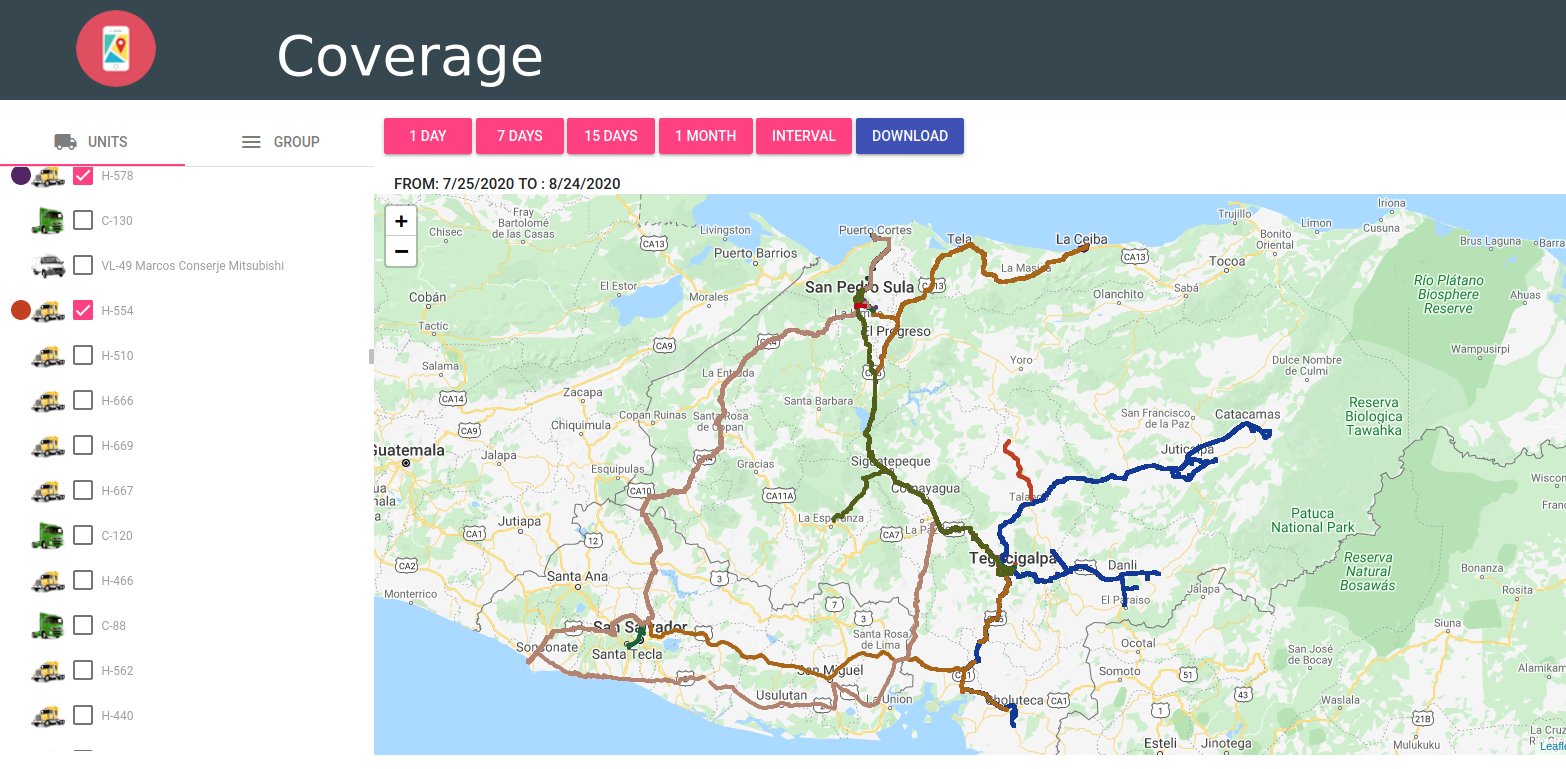Screen dimensions: 1566x769
Task: Click the H-554 yellow truck icon
Action: click(x=48, y=311)
